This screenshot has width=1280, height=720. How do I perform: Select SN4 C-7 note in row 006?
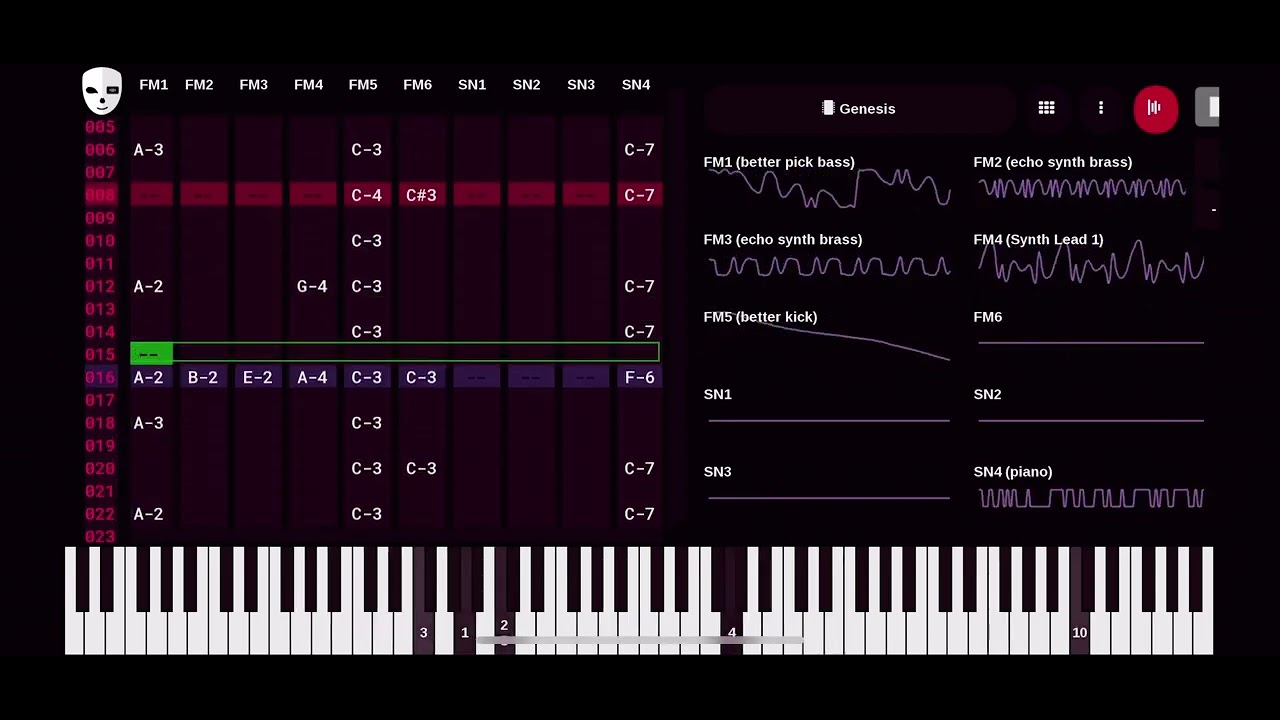point(639,150)
